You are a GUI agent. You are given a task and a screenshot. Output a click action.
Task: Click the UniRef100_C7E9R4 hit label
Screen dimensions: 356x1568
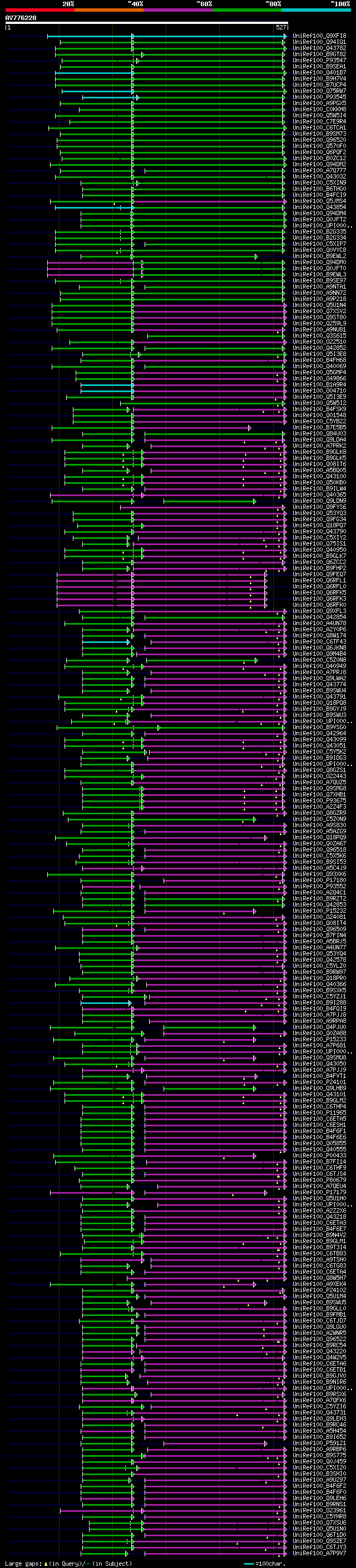(x=319, y=121)
